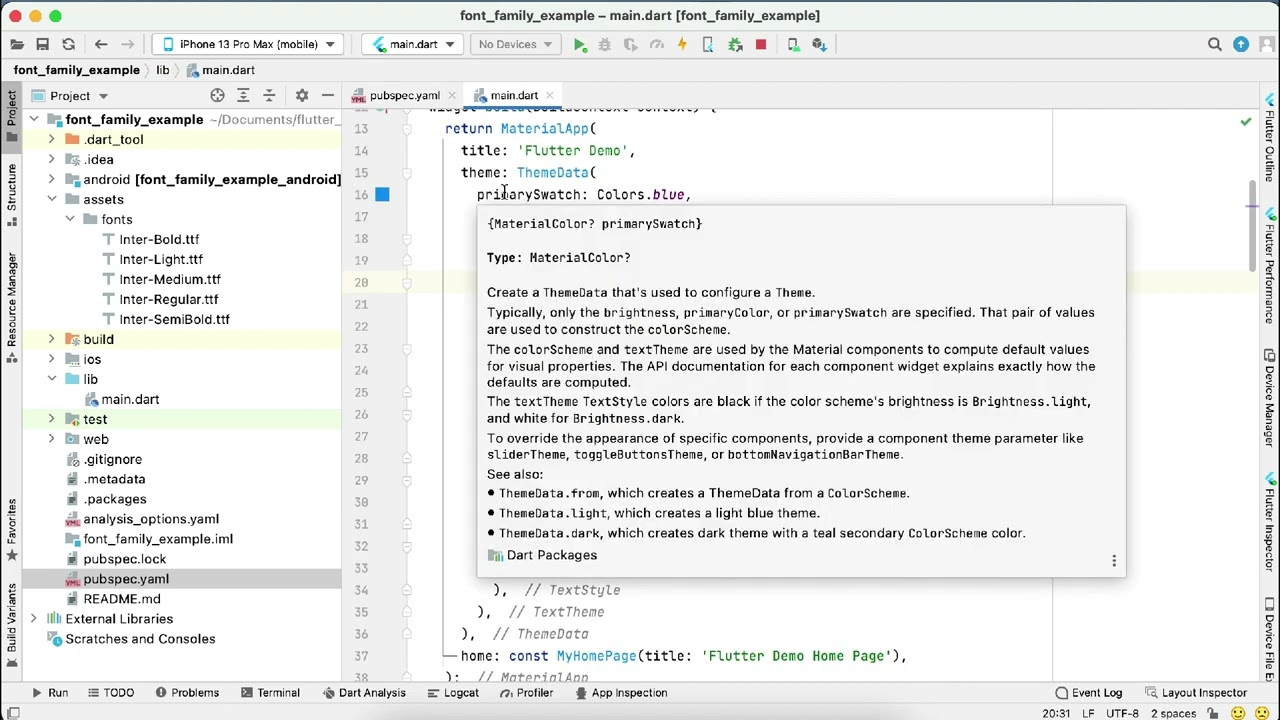Screen dimensions: 1280x720
Task: Click the green analysis checkmark in editor
Action: (x=1245, y=121)
